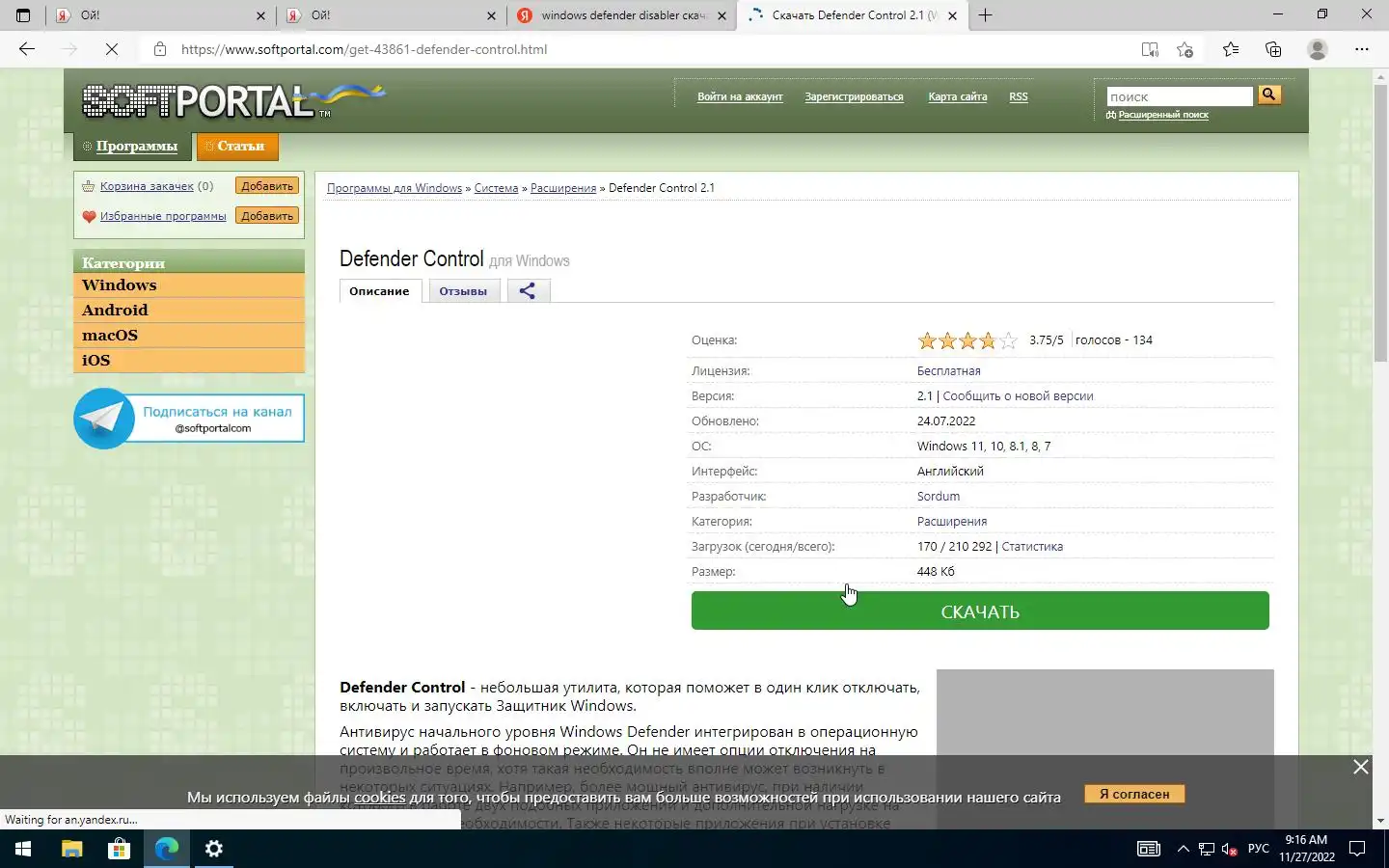
Task: Open the share tab icon
Action: coord(528,291)
